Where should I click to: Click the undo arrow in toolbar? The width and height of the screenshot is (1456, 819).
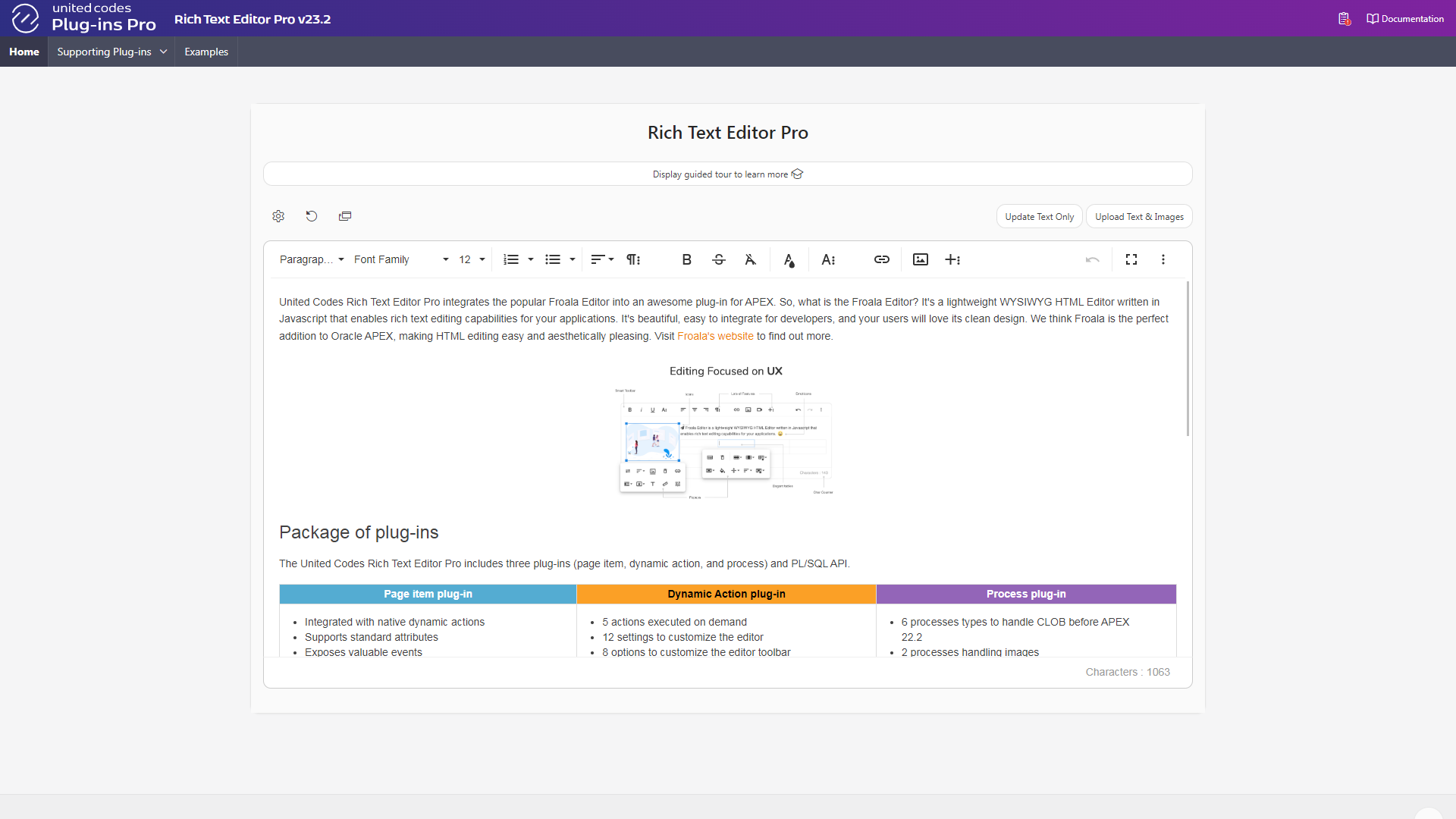1092,259
